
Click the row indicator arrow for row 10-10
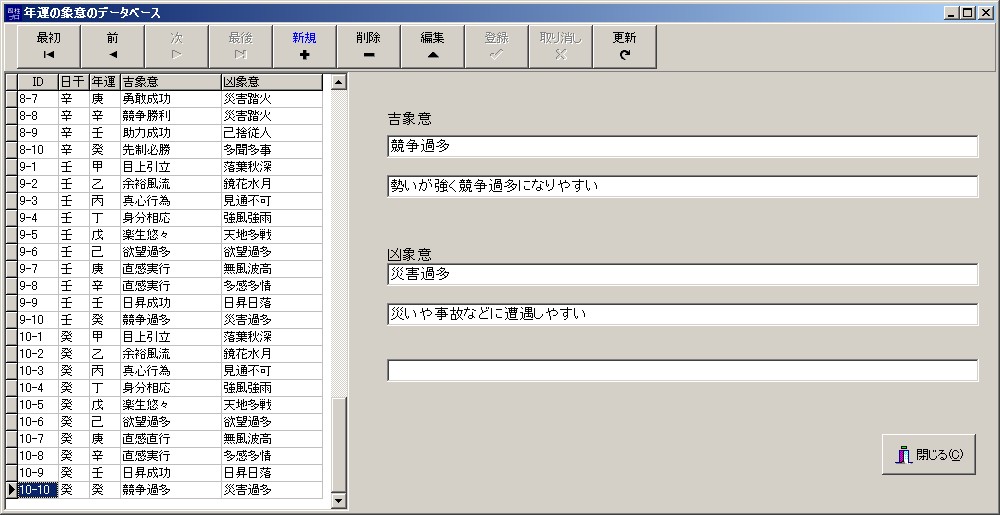(x=11, y=490)
